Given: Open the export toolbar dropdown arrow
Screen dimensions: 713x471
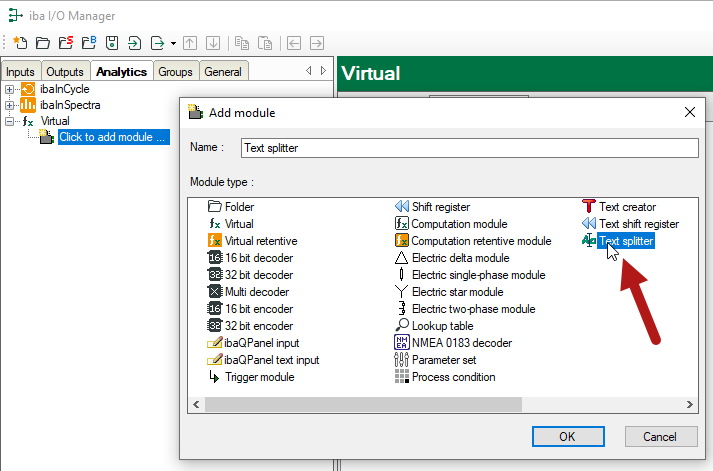Looking at the screenshot, I should [x=173, y=43].
